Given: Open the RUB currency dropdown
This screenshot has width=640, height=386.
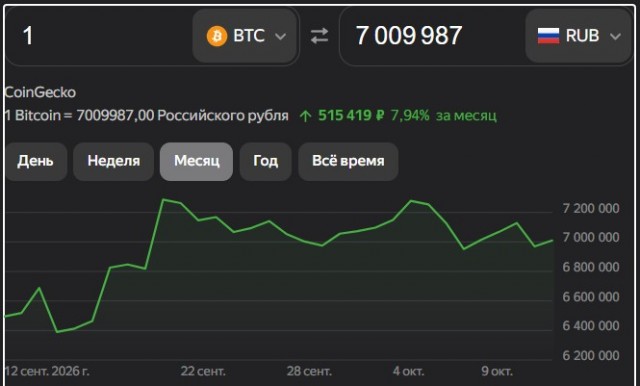Looking at the screenshot, I should click(x=578, y=36).
